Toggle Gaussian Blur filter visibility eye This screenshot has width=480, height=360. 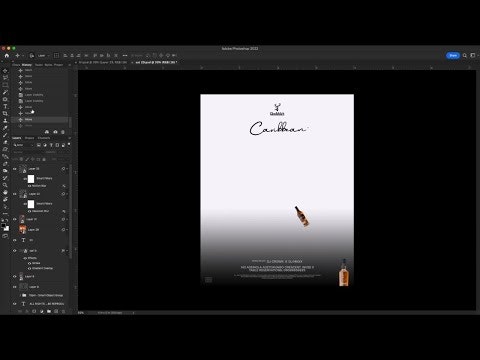29,211
